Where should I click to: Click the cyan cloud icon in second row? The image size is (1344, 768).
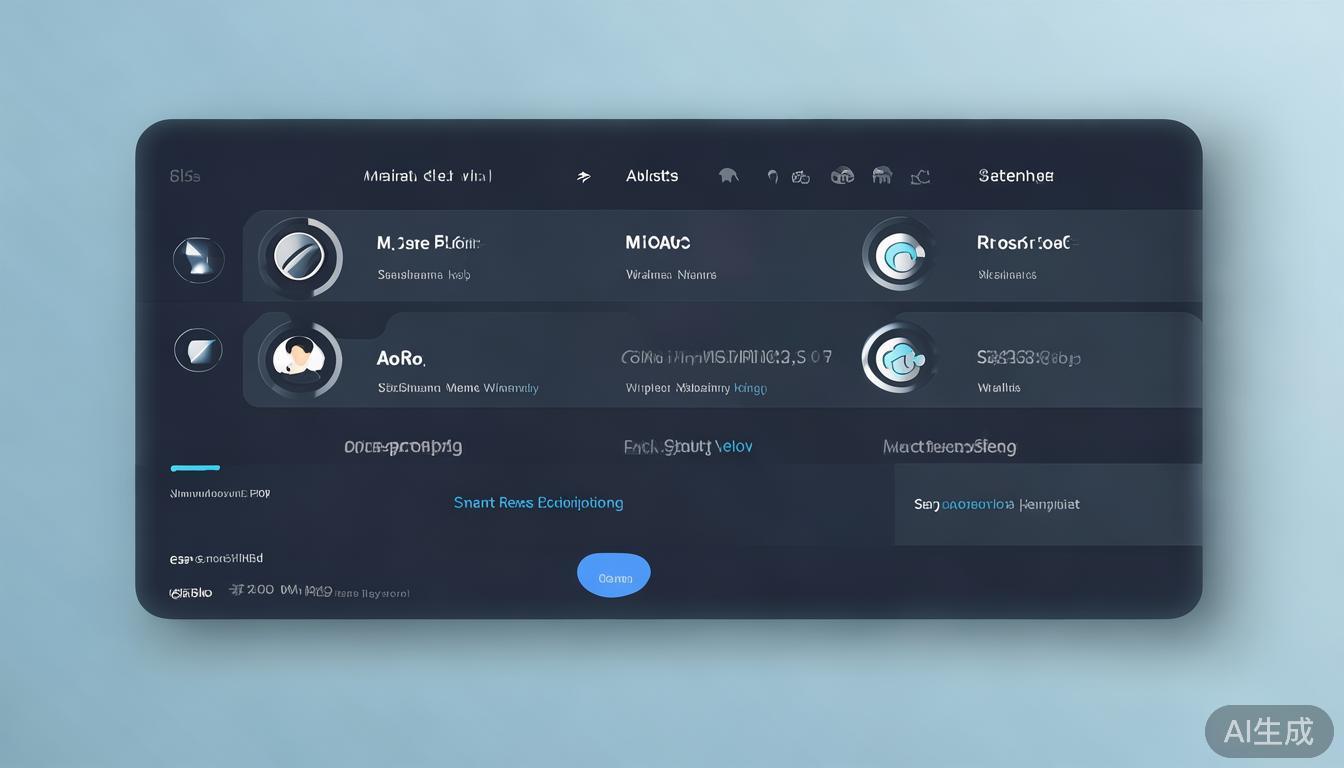click(900, 358)
